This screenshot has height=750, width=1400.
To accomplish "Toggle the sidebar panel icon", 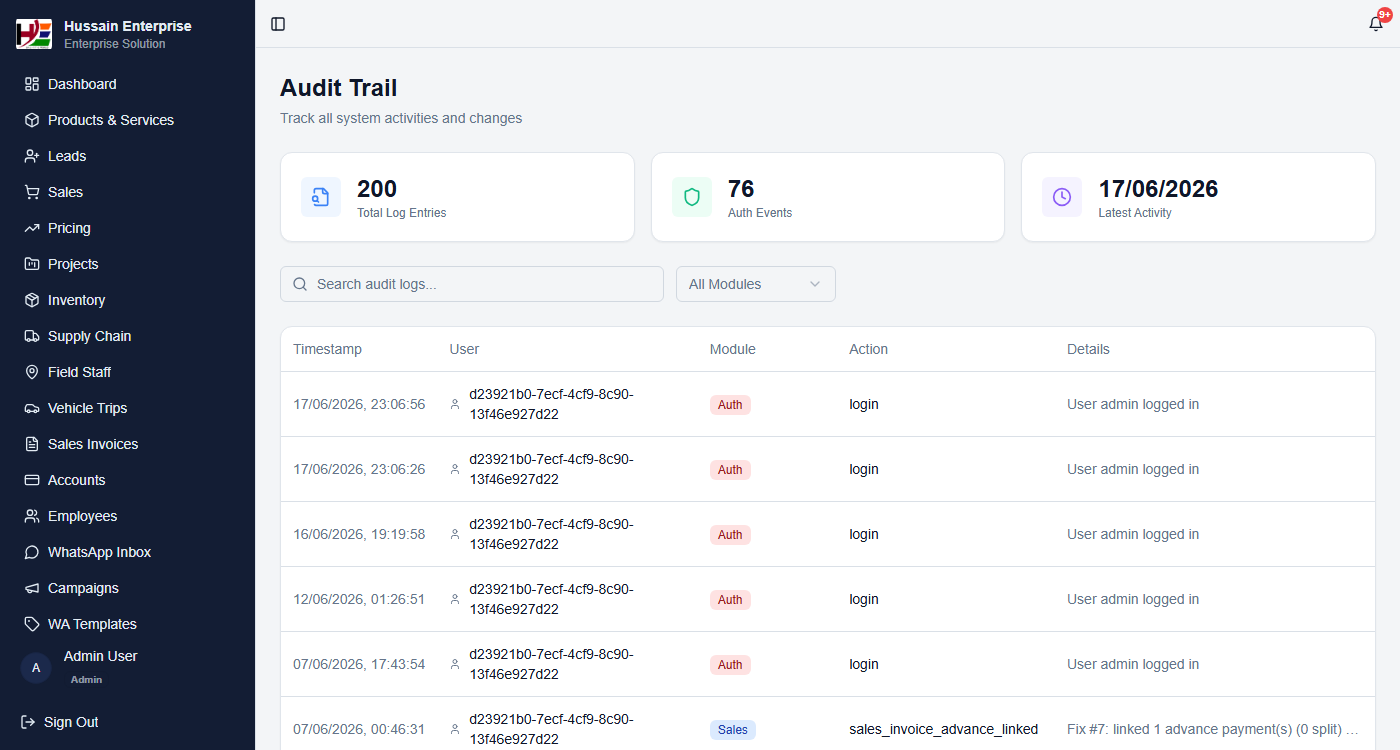I will point(278,24).
